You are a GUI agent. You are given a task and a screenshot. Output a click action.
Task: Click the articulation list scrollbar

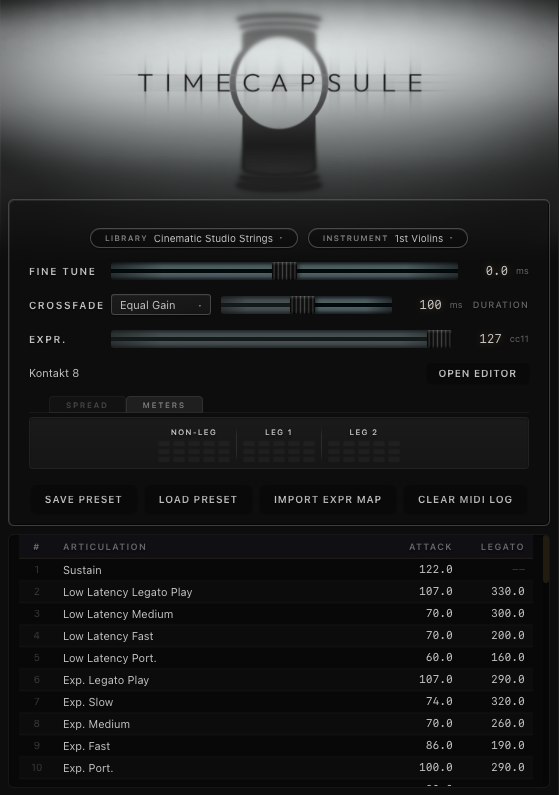546,559
